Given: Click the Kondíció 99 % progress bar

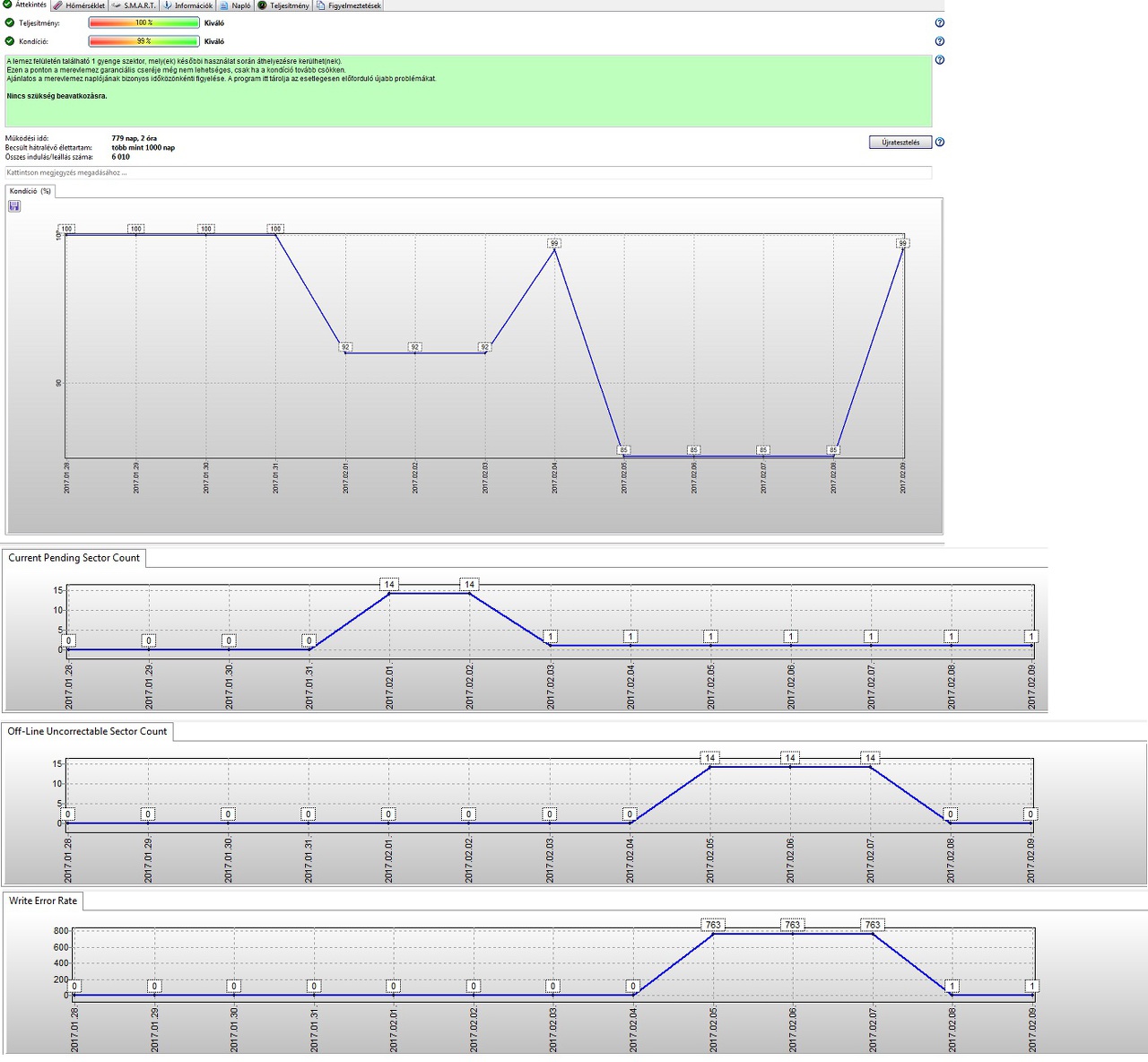Looking at the screenshot, I should [x=143, y=41].
